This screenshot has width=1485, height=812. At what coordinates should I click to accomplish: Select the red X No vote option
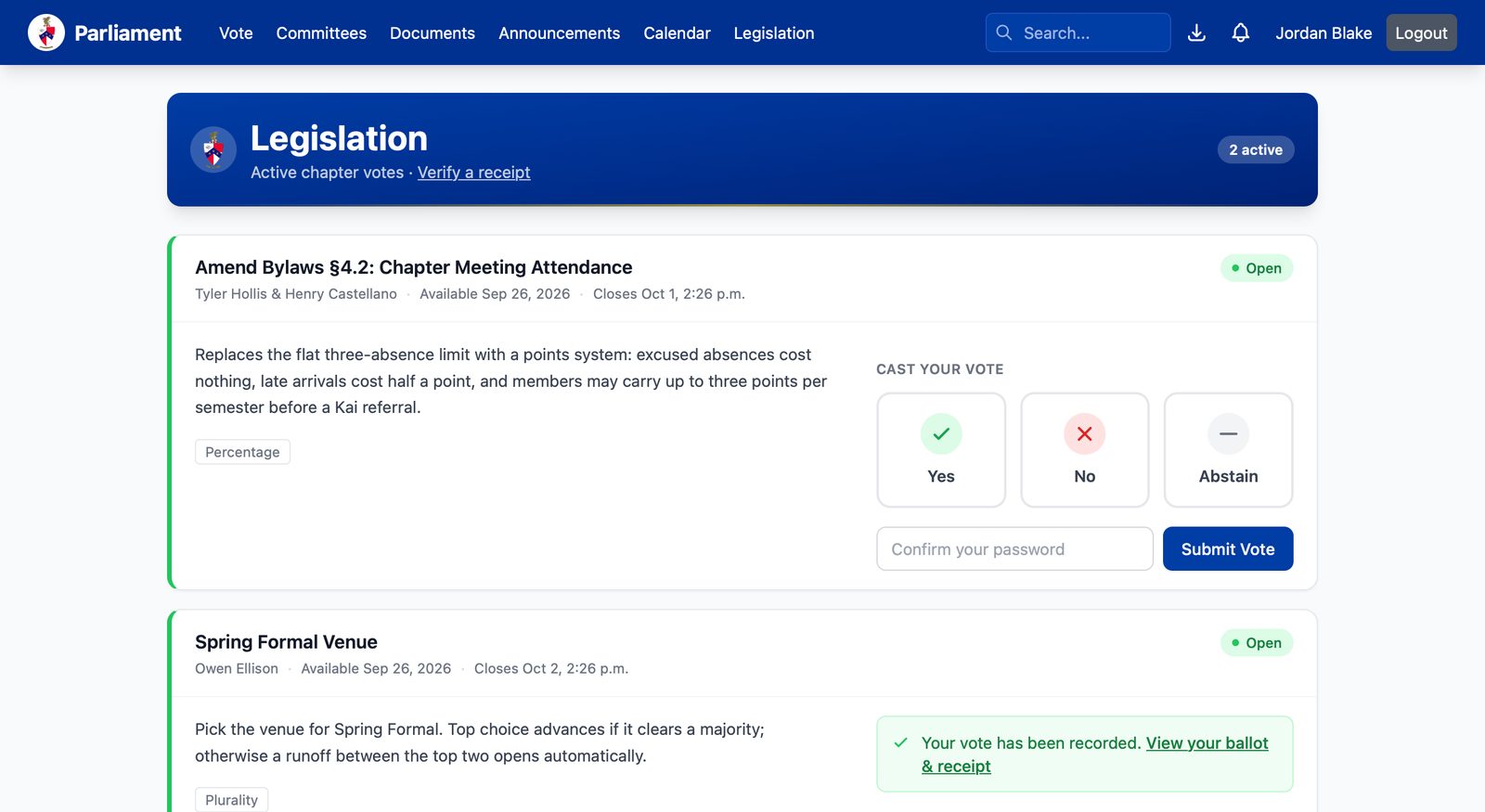tap(1085, 450)
